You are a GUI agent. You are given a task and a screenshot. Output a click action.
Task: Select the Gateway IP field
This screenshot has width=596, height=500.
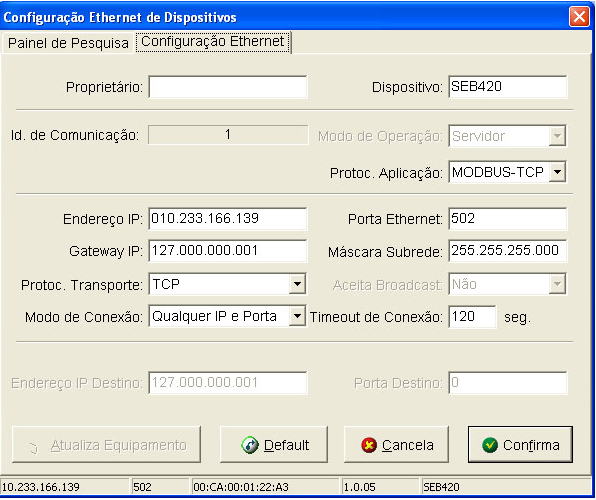[228, 251]
